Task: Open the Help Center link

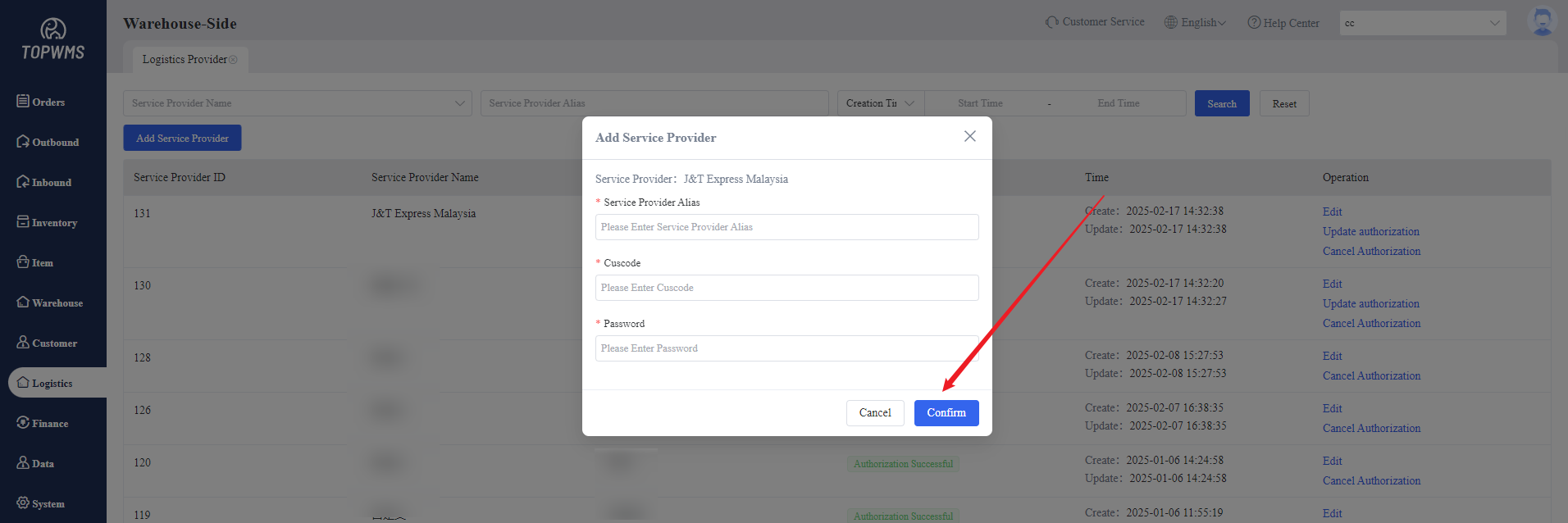Action: [x=1283, y=23]
